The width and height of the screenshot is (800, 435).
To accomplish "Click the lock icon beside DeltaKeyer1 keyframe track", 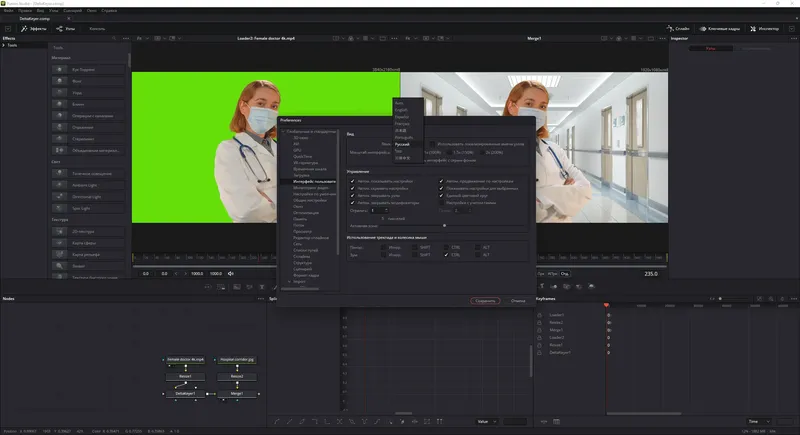I will pyautogui.click(x=539, y=352).
